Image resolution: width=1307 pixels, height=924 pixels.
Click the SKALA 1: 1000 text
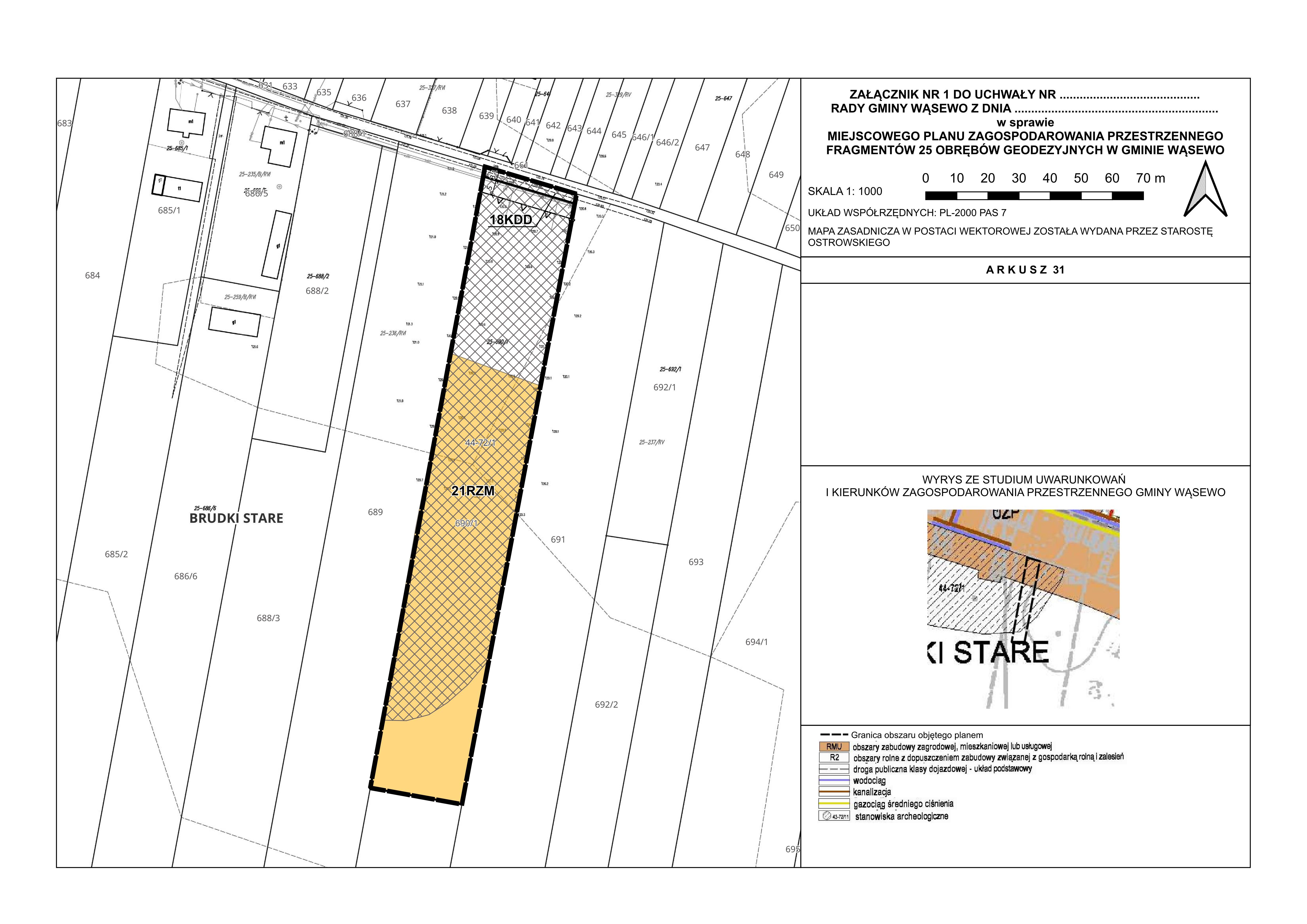pyautogui.click(x=845, y=191)
